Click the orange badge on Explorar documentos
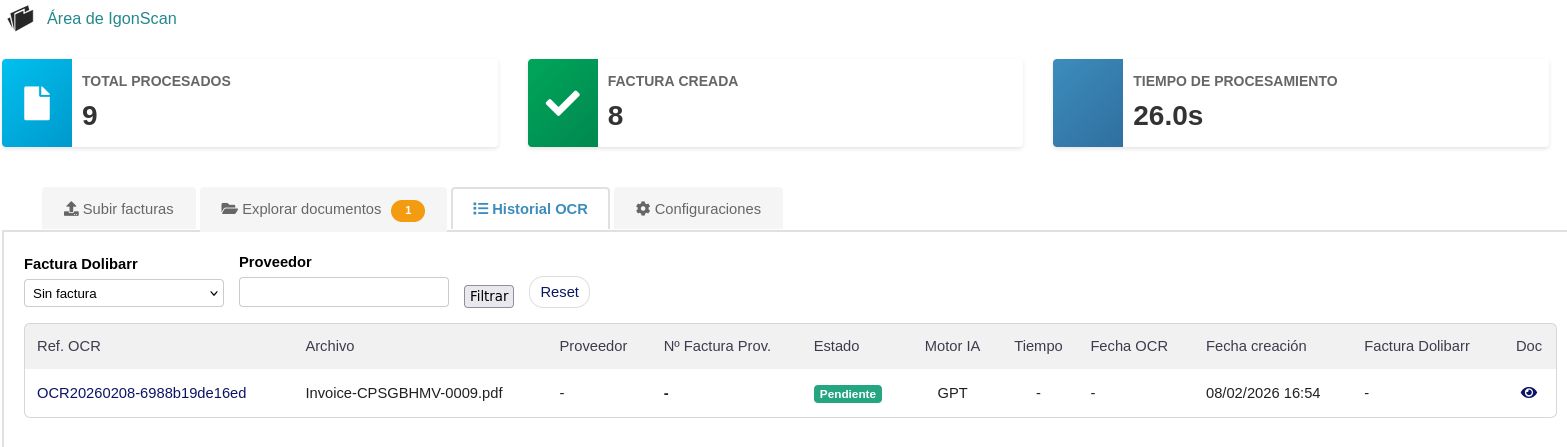This screenshot has width=1567, height=447. 408,210
